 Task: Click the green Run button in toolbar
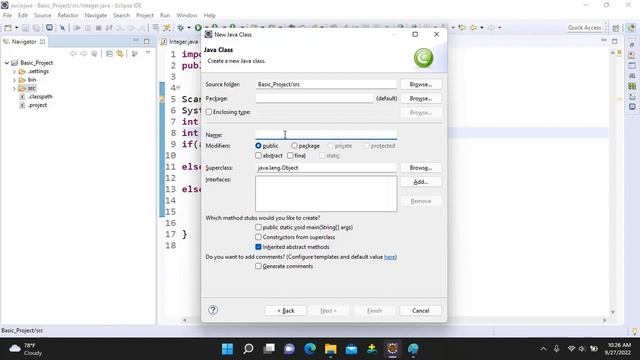click(198, 28)
